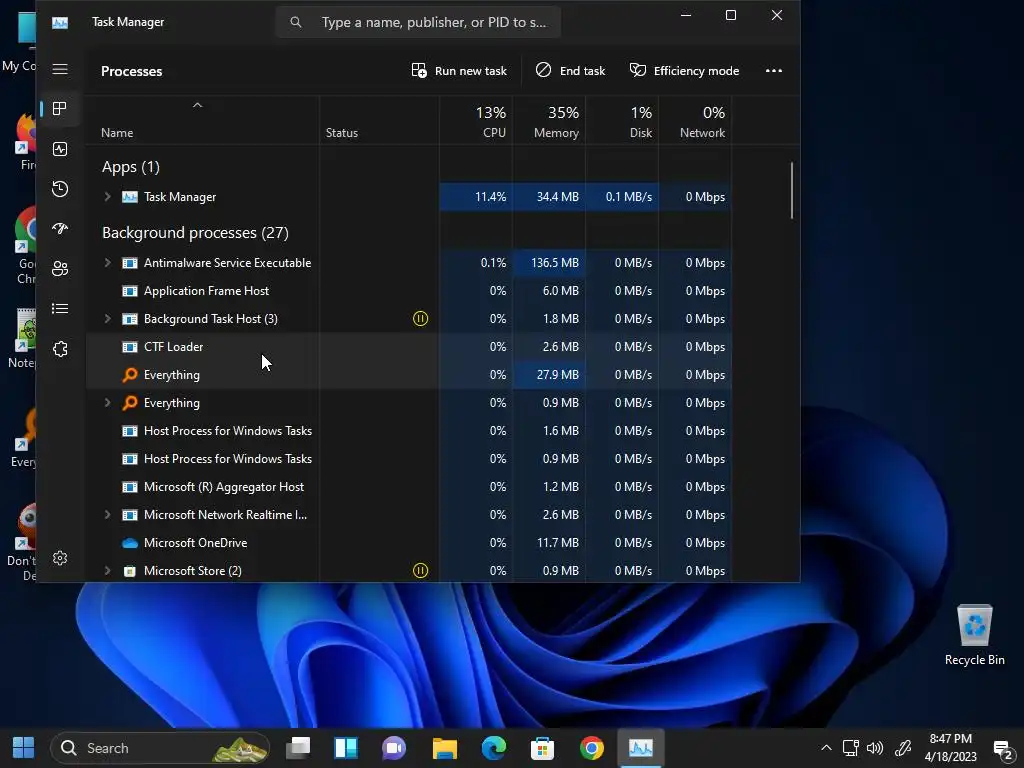Click the Task Manager title bar icon
1024x768 pixels.
60,22
